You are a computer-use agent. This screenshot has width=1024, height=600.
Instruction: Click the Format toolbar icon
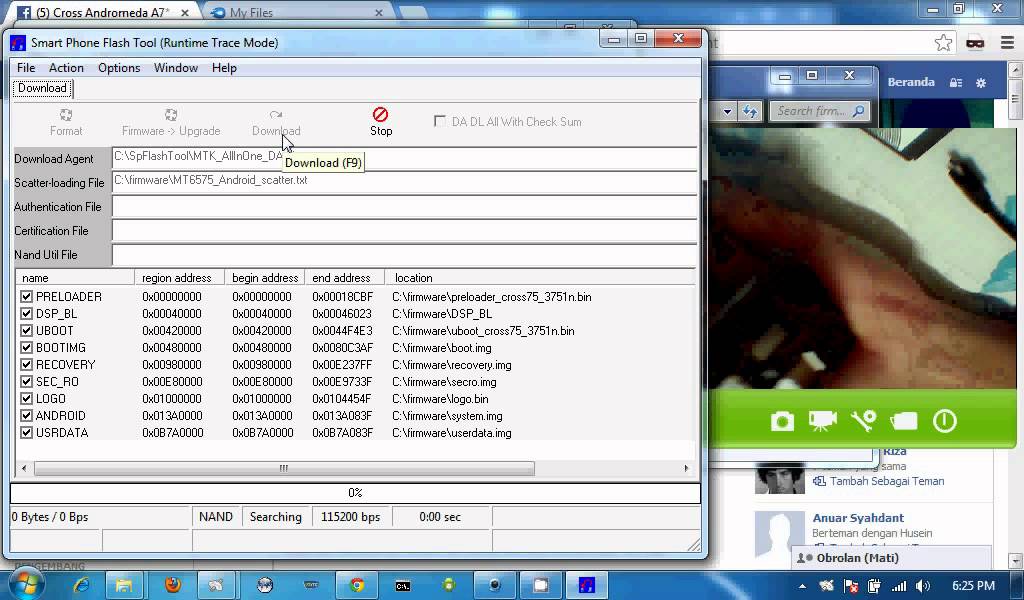pyautogui.click(x=66, y=116)
